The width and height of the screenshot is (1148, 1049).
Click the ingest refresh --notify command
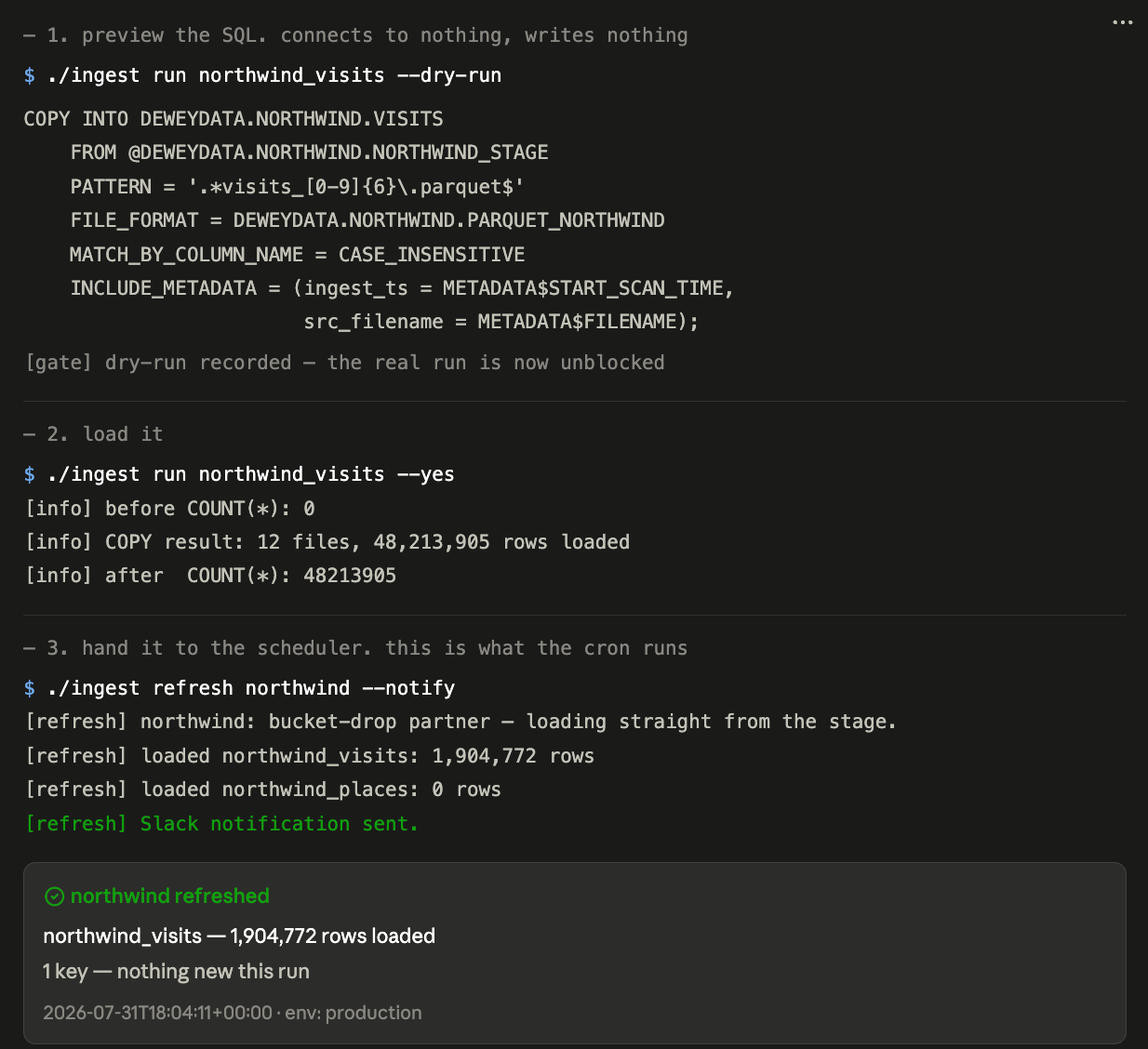pyautogui.click(x=239, y=688)
